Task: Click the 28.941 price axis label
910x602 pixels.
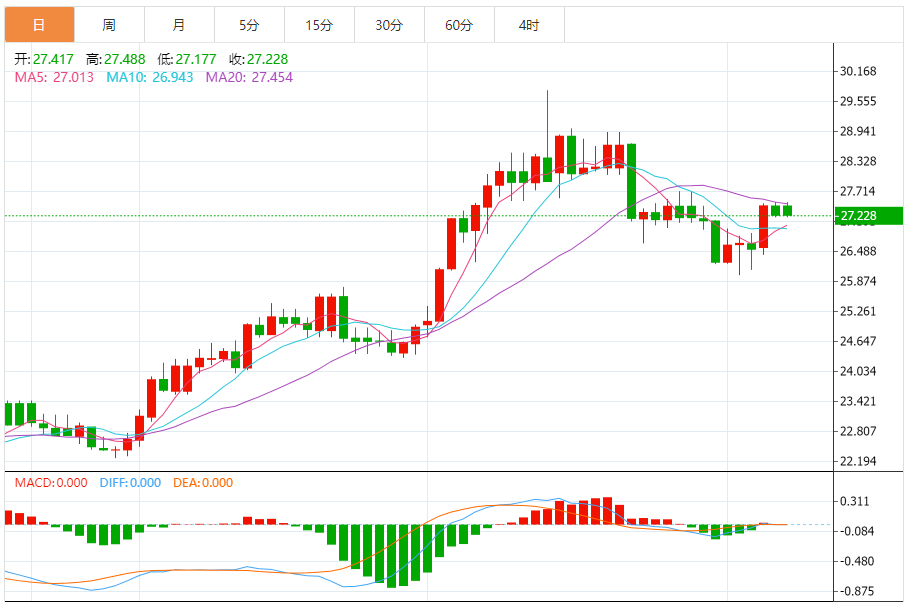Action: coord(858,131)
